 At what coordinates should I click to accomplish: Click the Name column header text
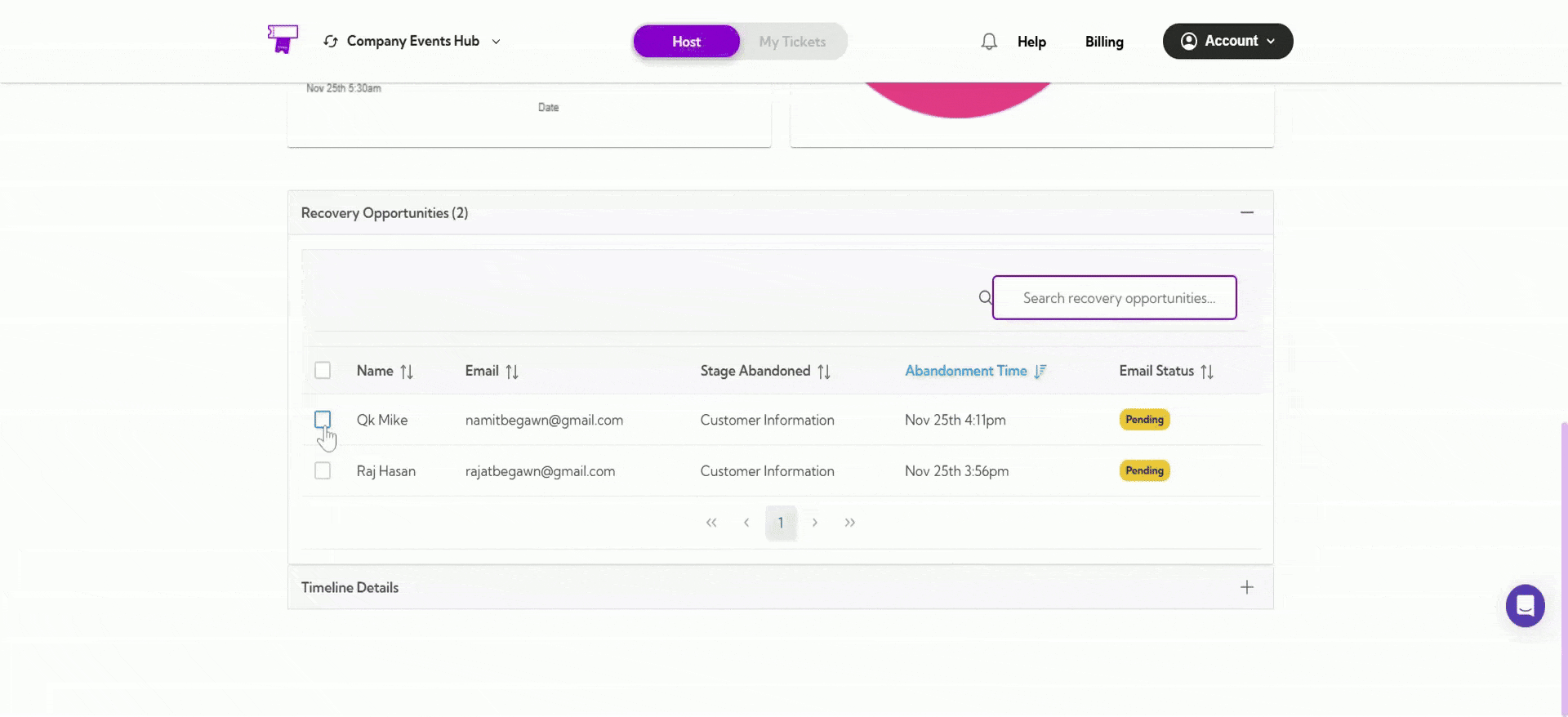375,371
